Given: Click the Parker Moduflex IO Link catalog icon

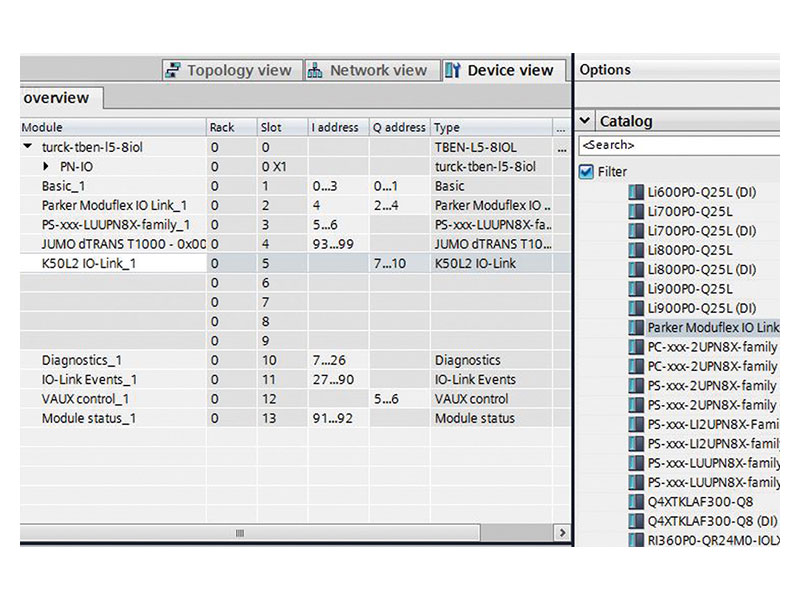Looking at the screenshot, I should tap(636, 328).
